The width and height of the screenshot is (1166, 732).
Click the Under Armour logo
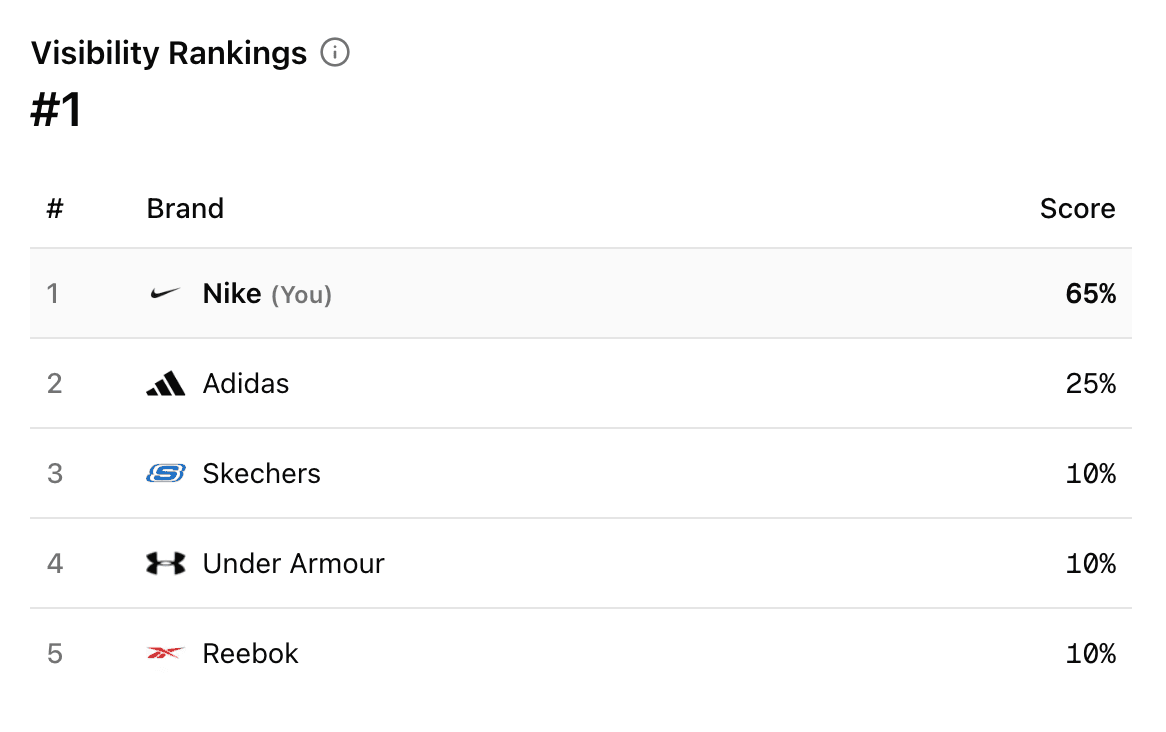click(165, 564)
